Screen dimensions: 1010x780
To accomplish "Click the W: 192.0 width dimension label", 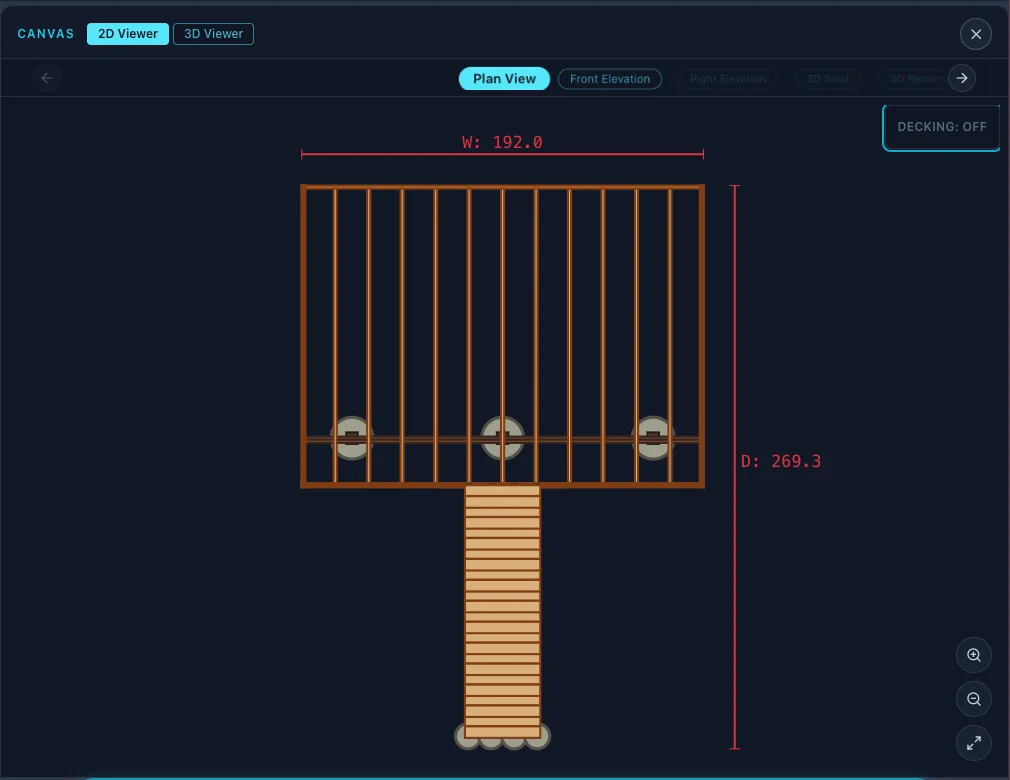I will pyautogui.click(x=502, y=142).
